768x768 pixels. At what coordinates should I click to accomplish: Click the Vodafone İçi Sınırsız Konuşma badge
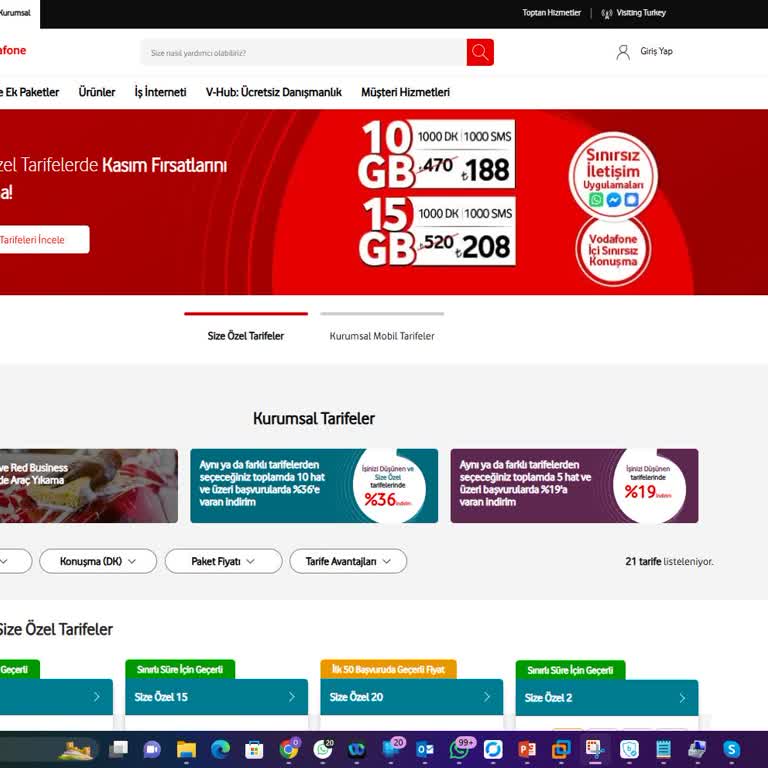(x=613, y=250)
